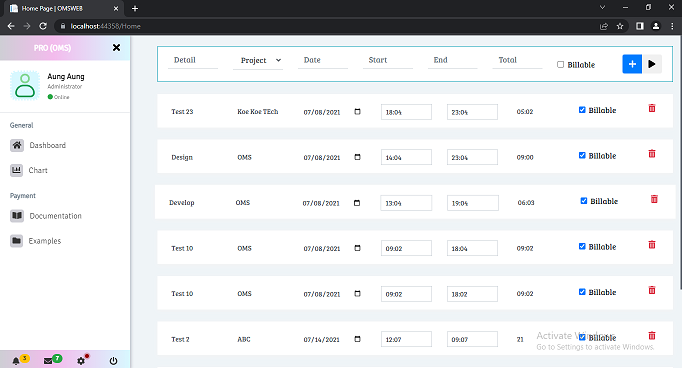Click the PRO (OMS) title
Screen dimensions: 682x368
(x=52, y=48)
